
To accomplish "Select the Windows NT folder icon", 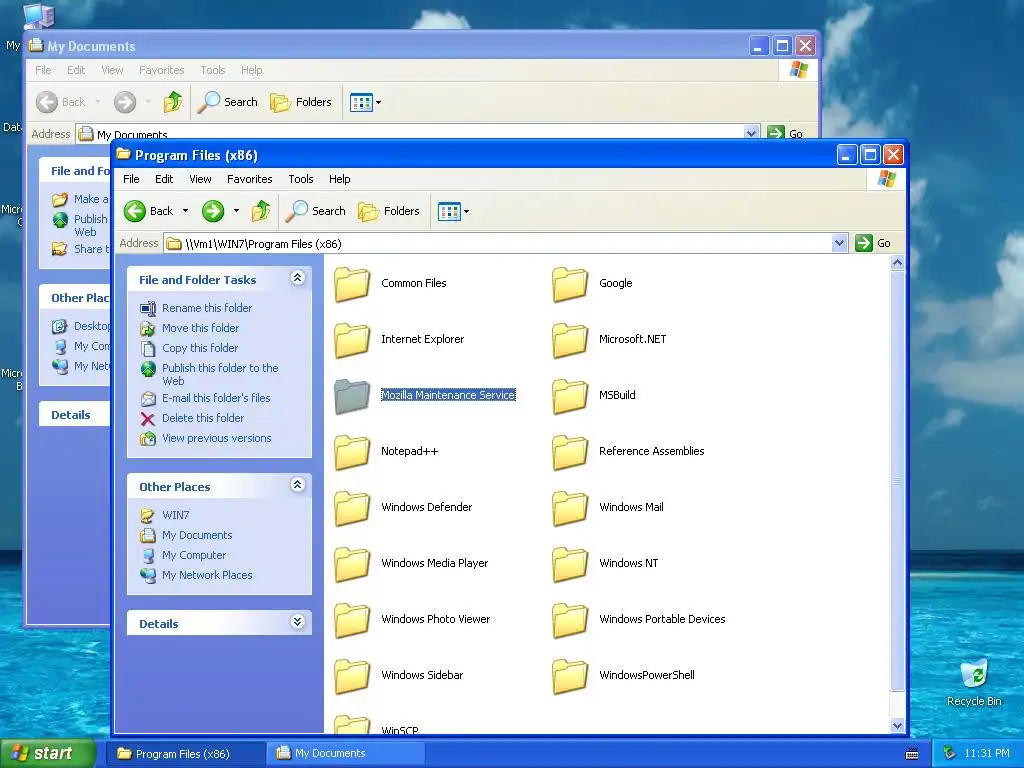I will click(x=570, y=565).
